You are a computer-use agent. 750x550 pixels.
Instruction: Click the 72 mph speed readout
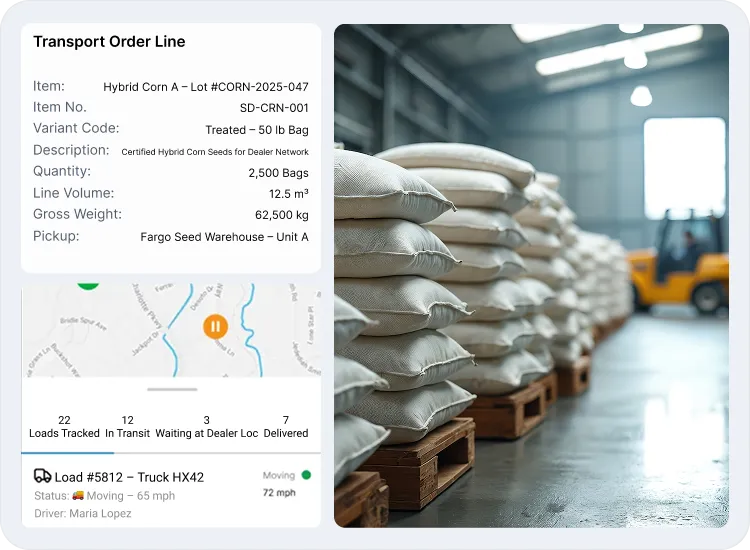pos(279,493)
